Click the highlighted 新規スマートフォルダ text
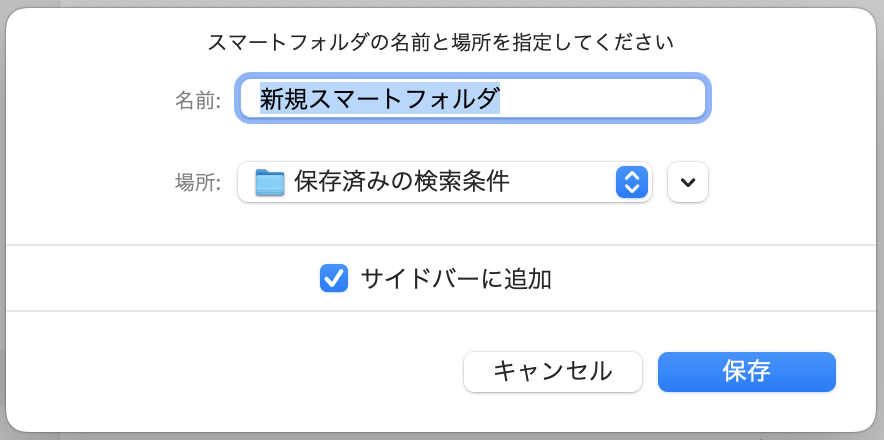 (379, 99)
